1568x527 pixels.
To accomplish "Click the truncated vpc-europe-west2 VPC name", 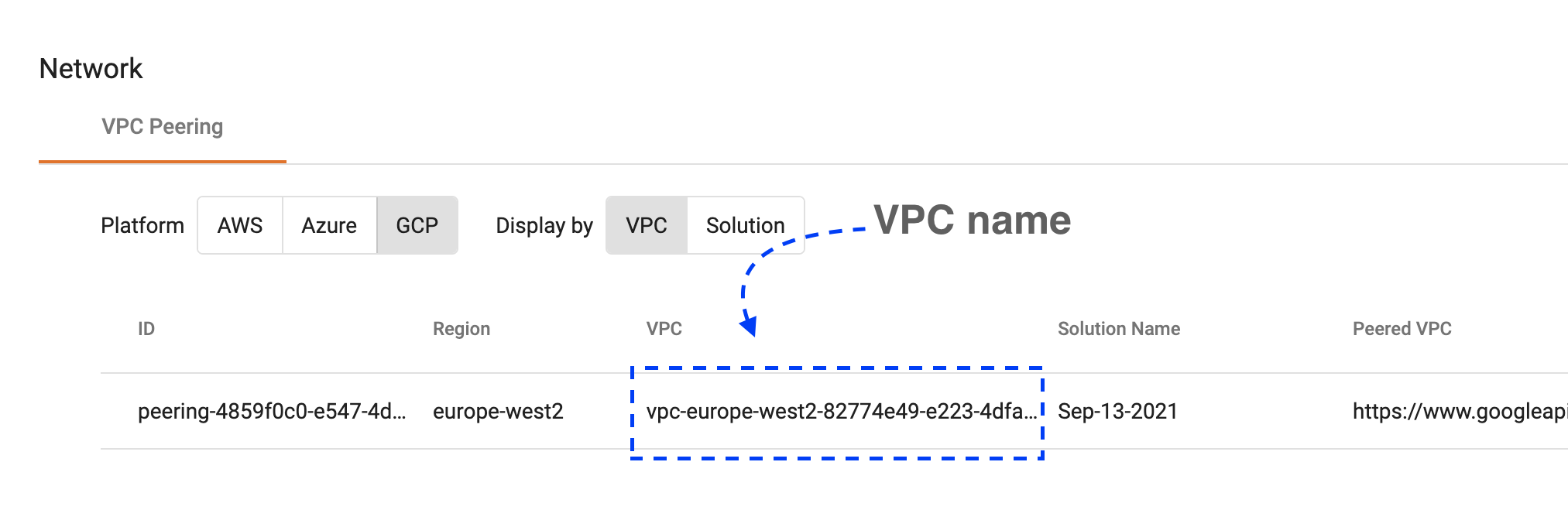I will [842, 412].
